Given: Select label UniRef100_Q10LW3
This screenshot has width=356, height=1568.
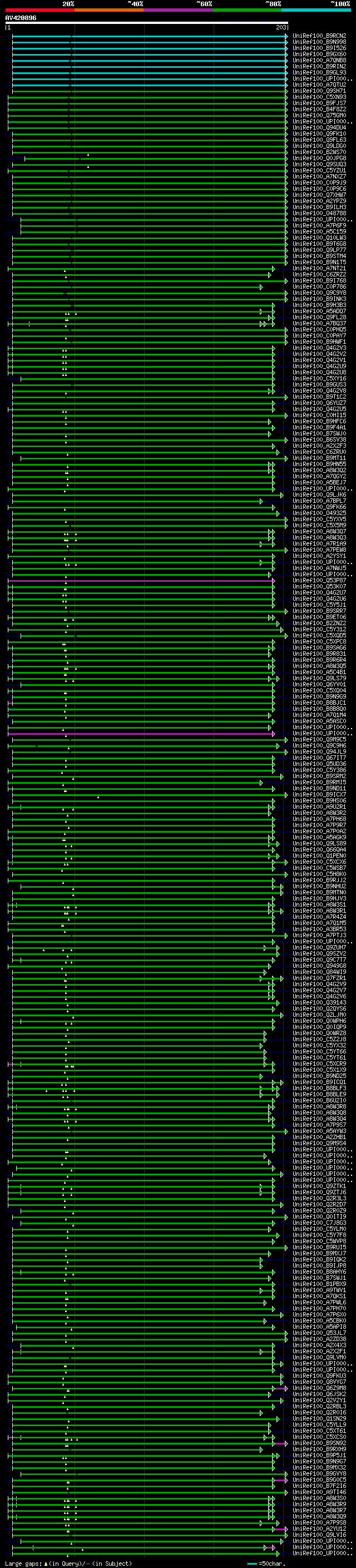Looking at the screenshot, I should (x=319, y=238).
